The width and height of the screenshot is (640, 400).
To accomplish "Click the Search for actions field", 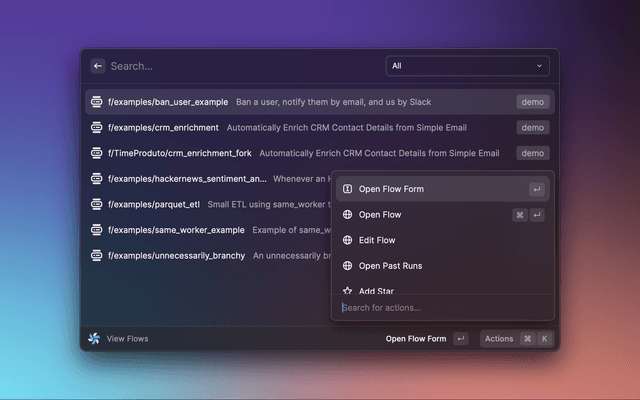I will pyautogui.click(x=440, y=308).
